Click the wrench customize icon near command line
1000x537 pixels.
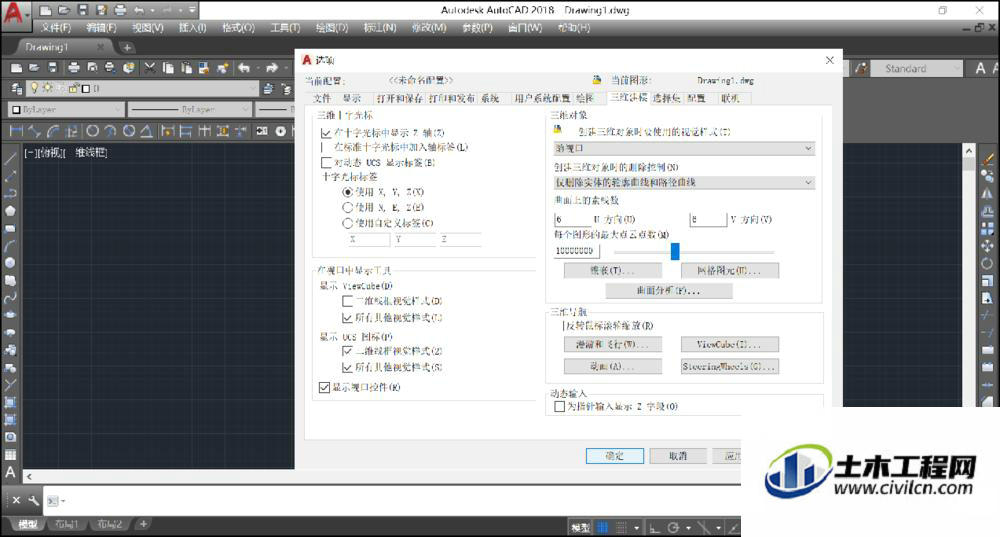pos(33,500)
